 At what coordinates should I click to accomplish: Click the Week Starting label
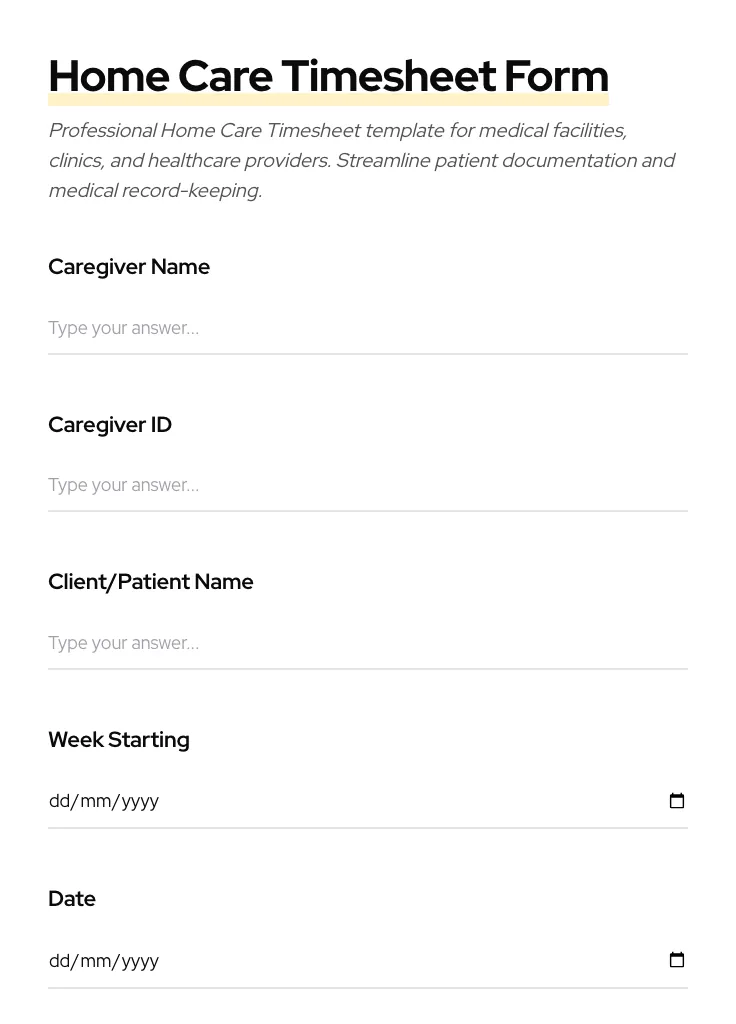[119, 740]
